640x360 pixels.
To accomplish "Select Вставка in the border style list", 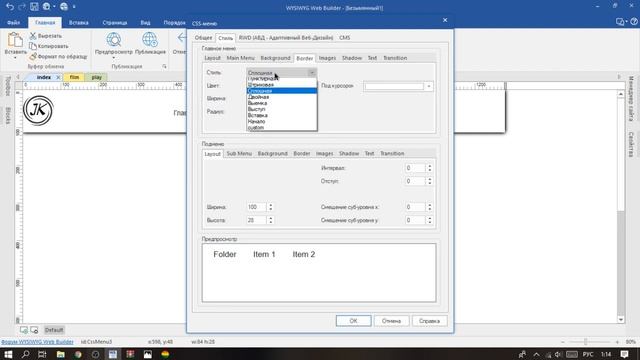I will 282,116.
